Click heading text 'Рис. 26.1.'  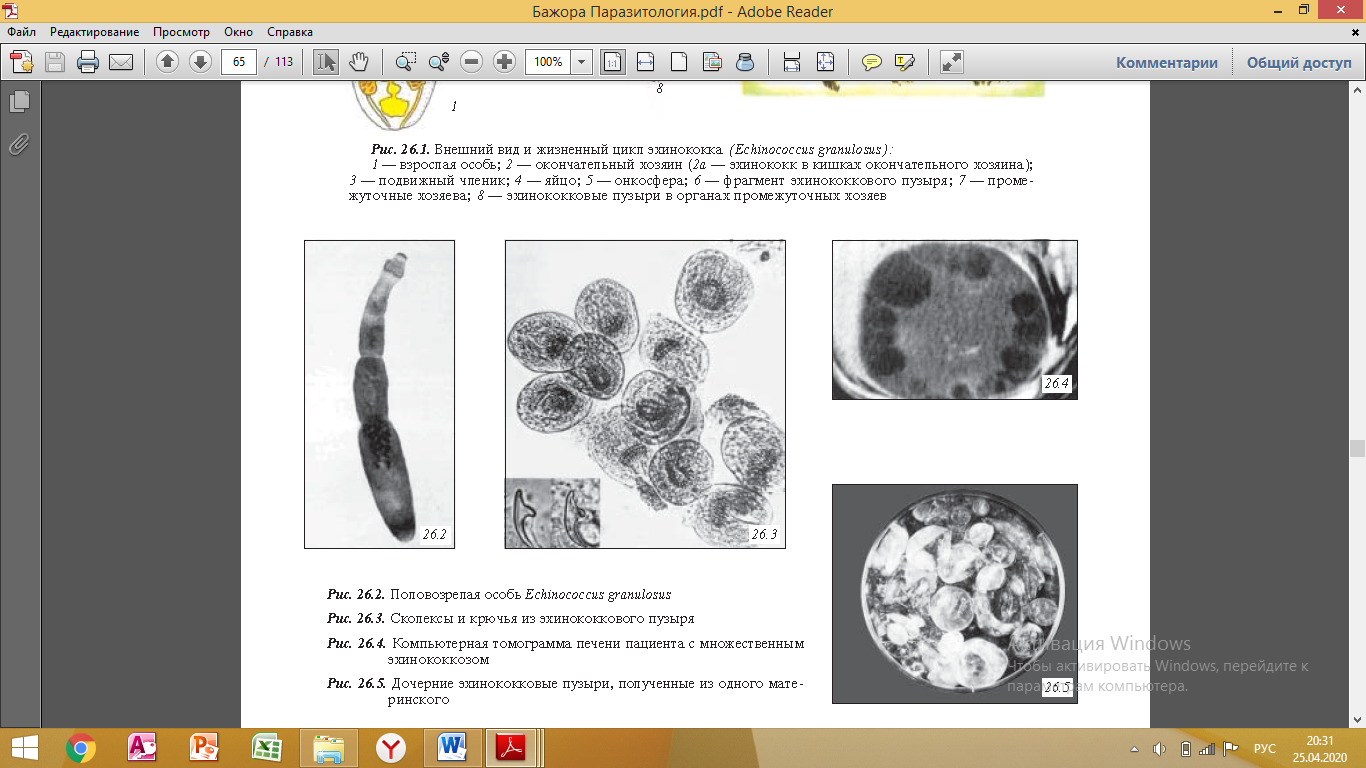(400, 149)
